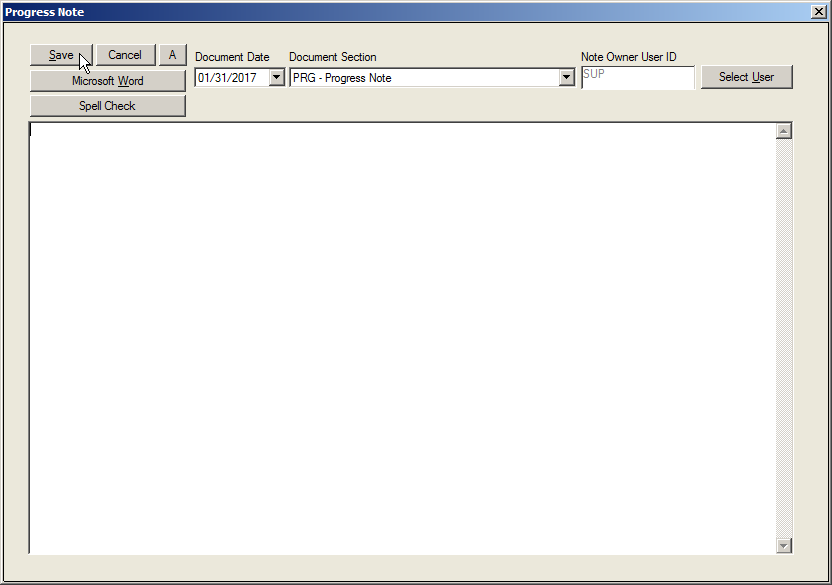Viewport: 832px width, 585px height.
Task: Expand the Document Section dropdown arrow
Action: (567, 78)
